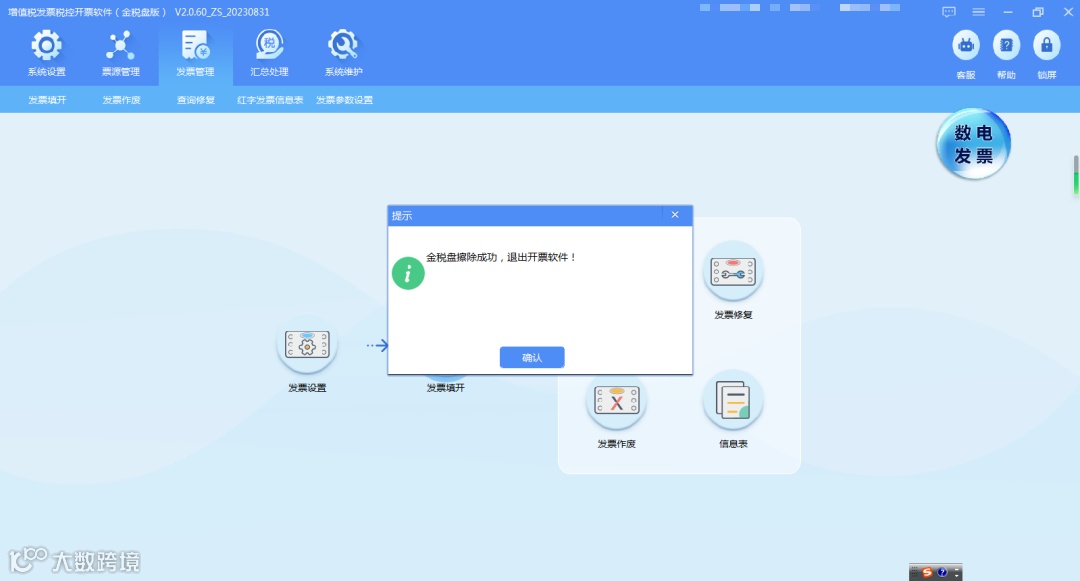Open 发票填开 submenu item
This screenshot has width=1080, height=581.
click(x=47, y=100)
